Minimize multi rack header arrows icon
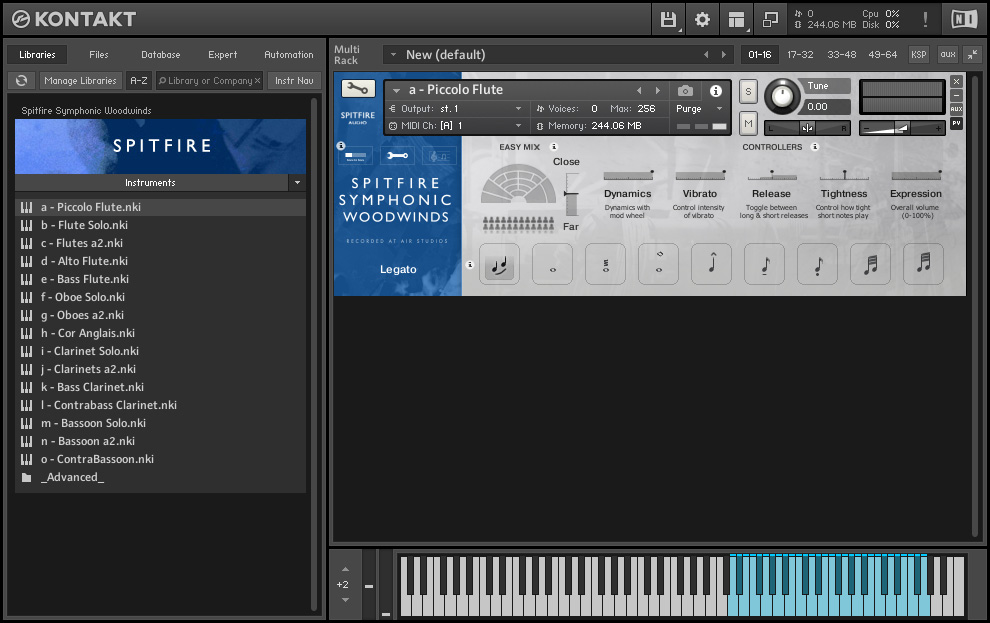 coord(973,55)
